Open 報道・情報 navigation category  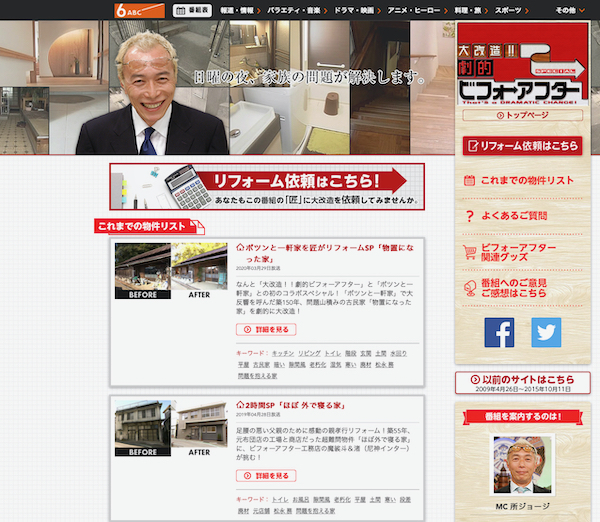coord(240,10)
